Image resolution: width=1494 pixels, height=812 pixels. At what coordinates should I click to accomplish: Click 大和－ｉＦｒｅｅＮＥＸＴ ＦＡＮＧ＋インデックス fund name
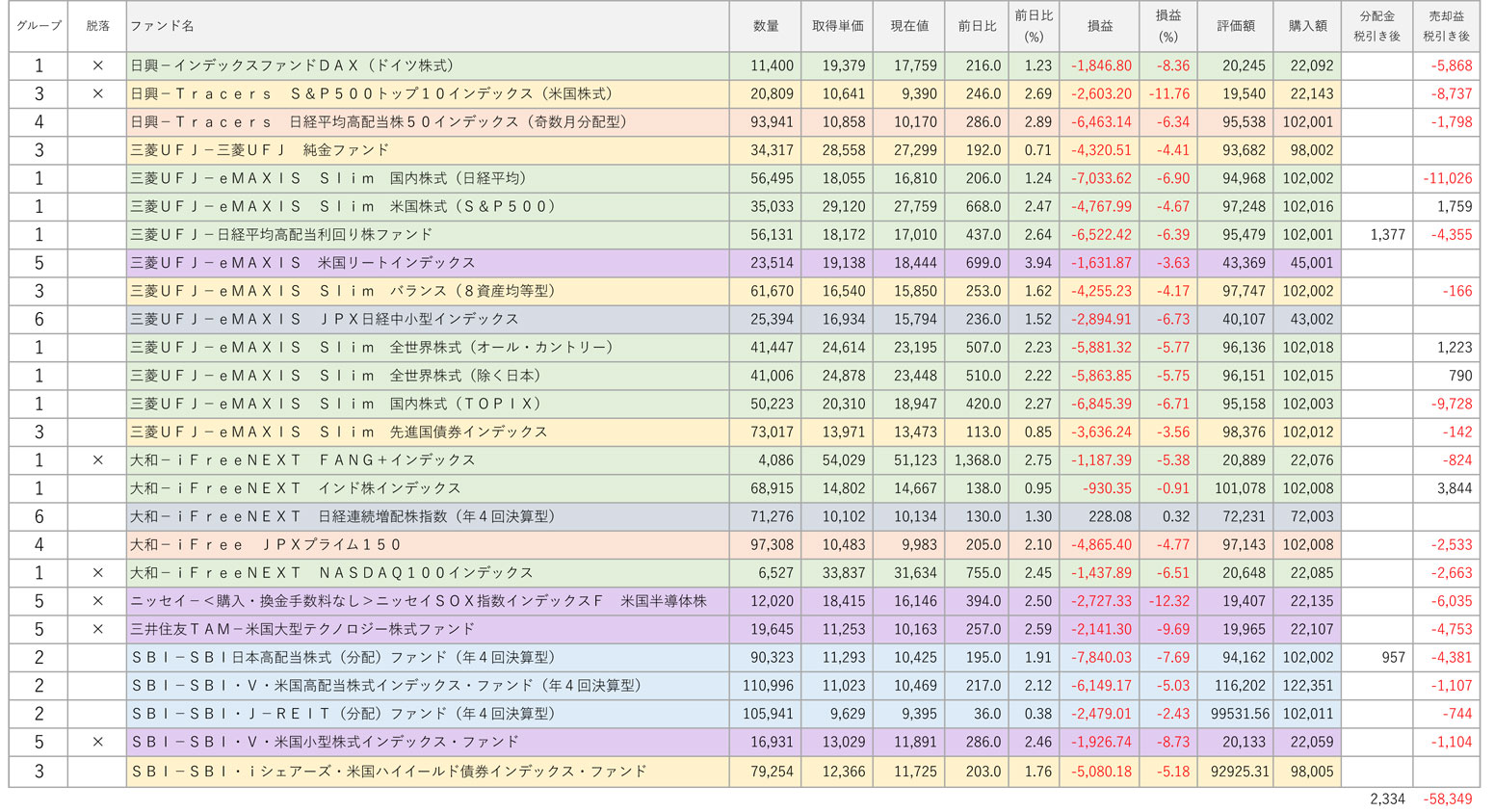pyautogui.click(x=302, y=460)
